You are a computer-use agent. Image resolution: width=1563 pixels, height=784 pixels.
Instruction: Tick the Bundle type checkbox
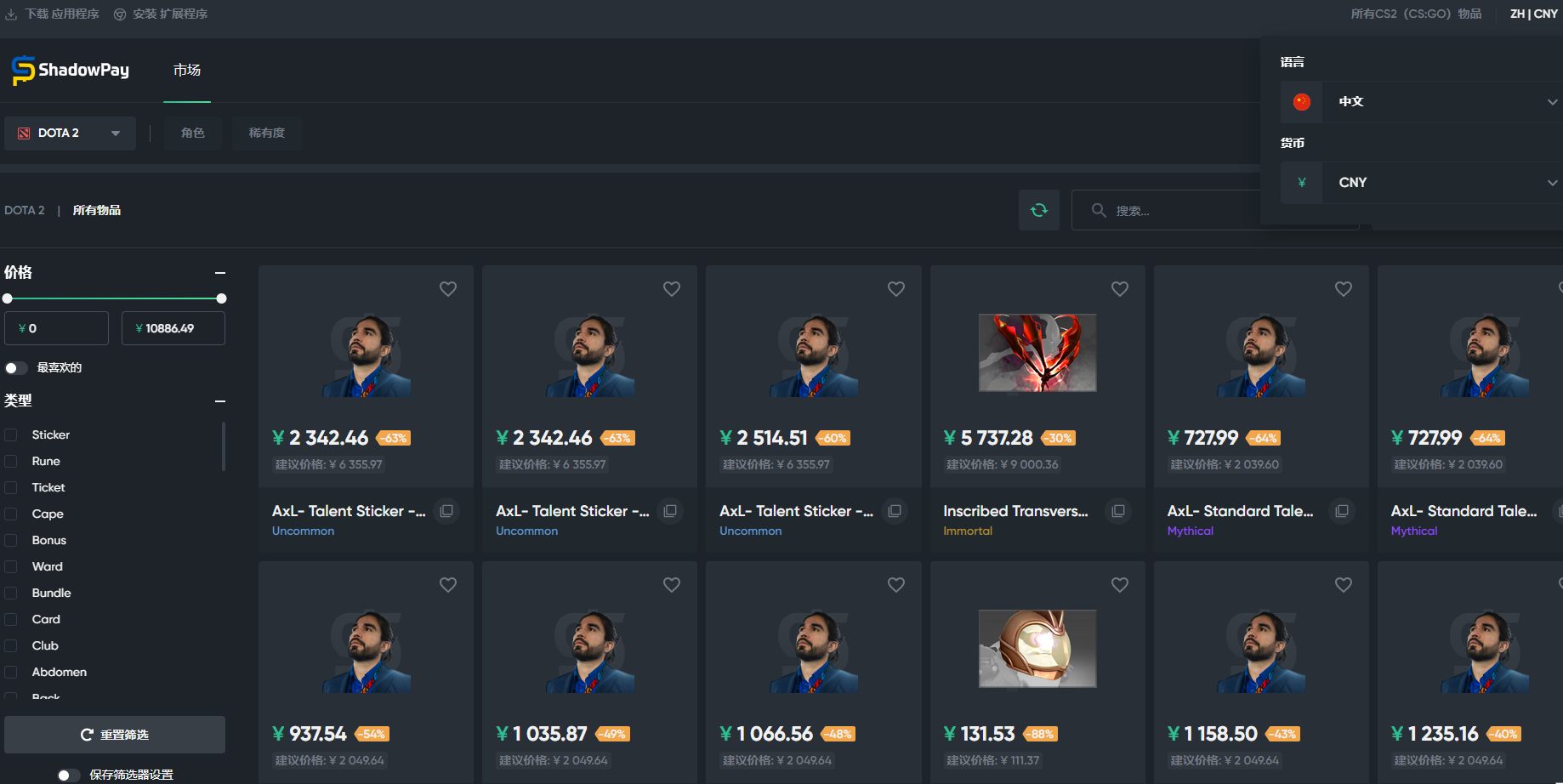tap(11, 594)
